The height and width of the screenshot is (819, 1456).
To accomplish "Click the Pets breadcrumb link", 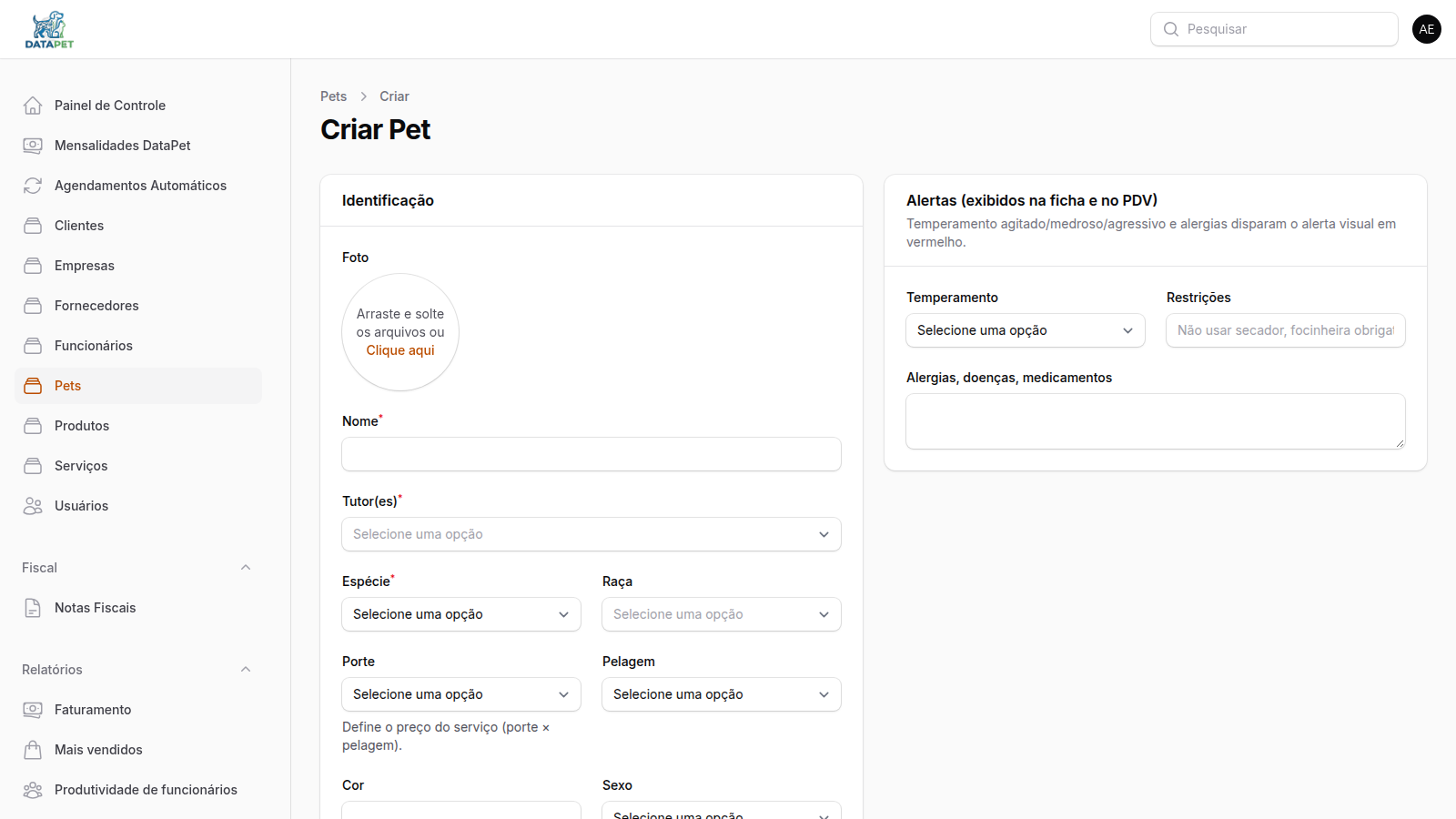I will point(333,96).
